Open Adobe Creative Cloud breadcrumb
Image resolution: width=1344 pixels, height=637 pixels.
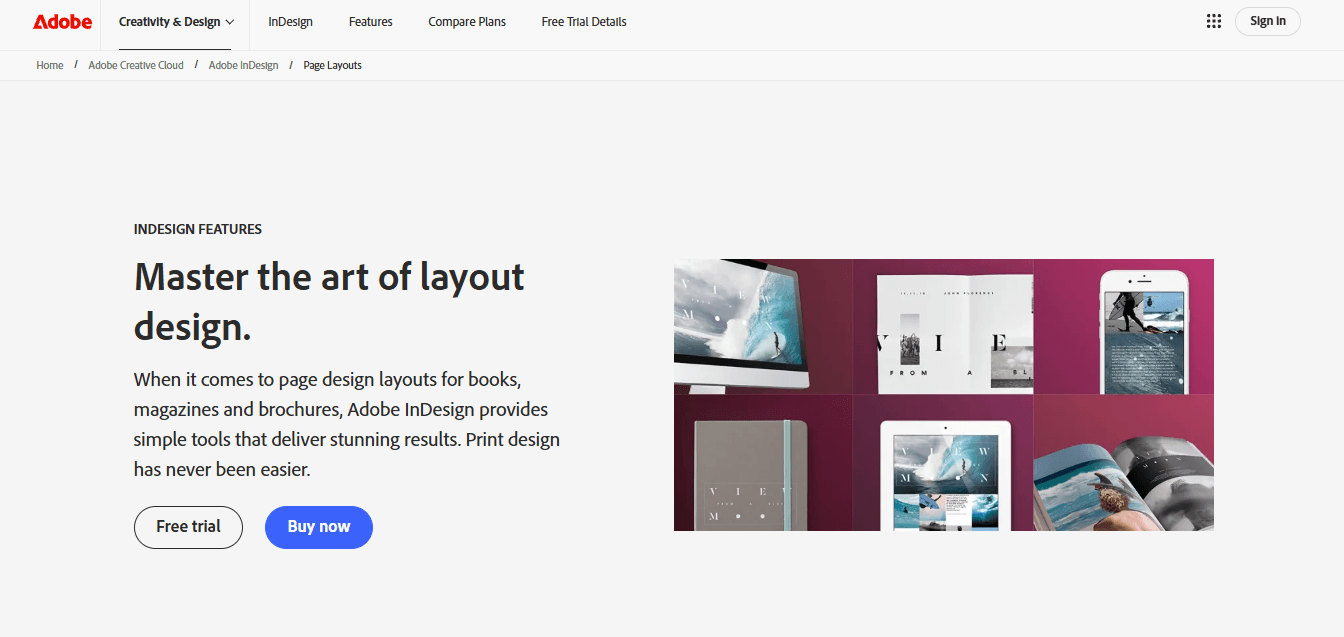136,65
